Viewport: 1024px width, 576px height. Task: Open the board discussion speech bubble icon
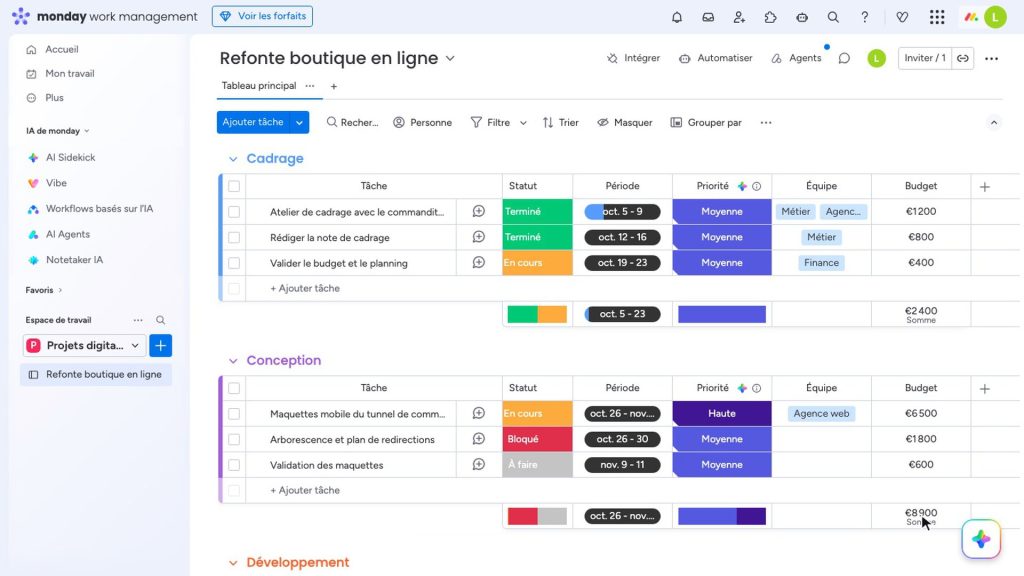point(844,58)
